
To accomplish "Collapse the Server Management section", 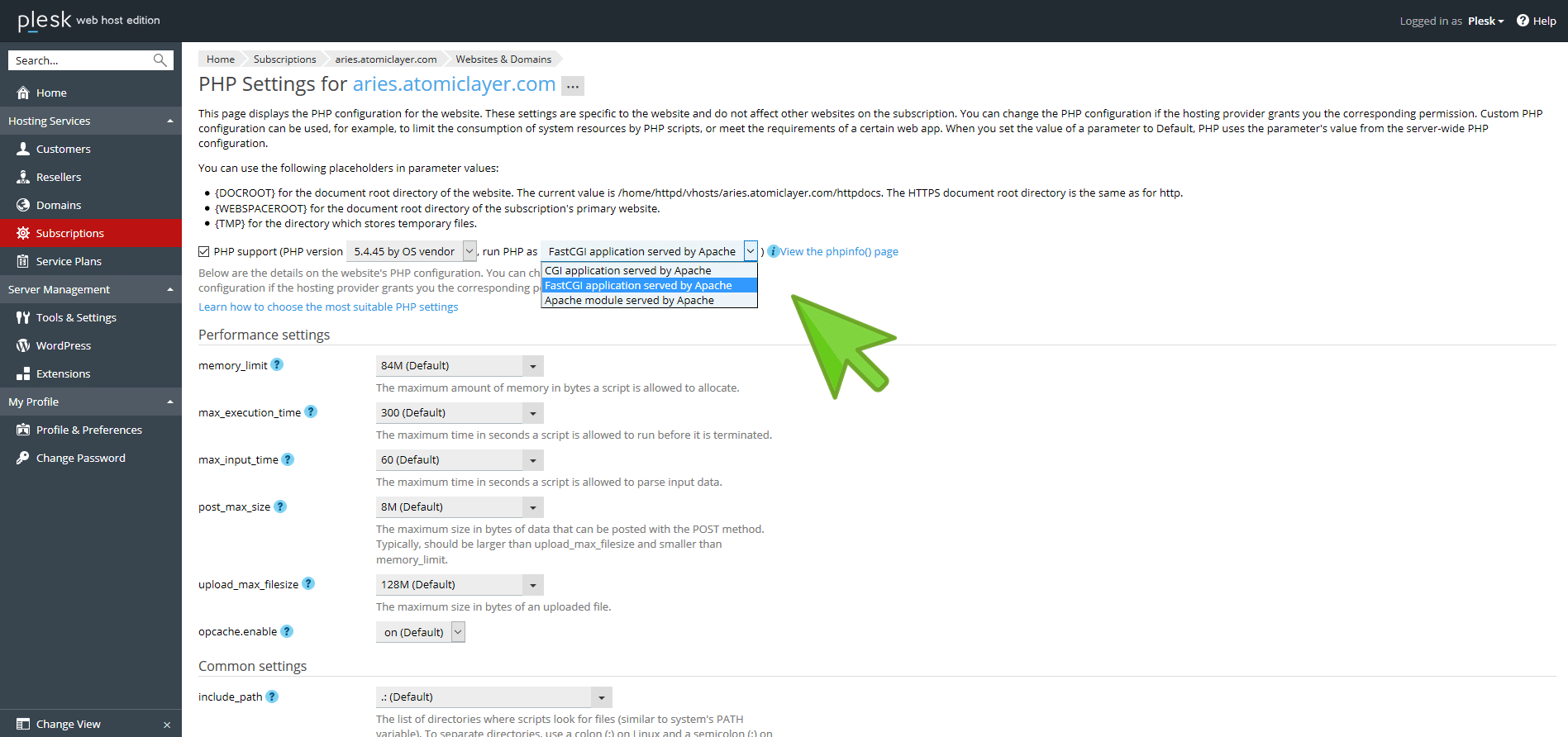I will pos(170,289).
